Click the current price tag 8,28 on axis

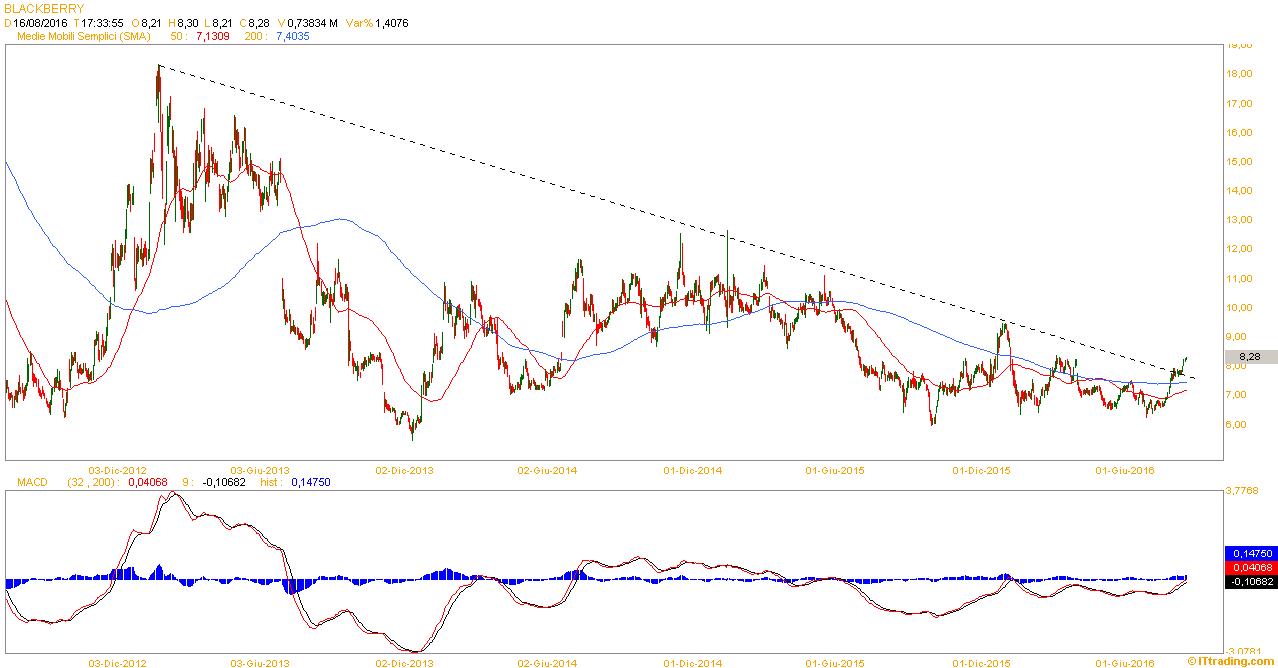tap(1247, 356)
